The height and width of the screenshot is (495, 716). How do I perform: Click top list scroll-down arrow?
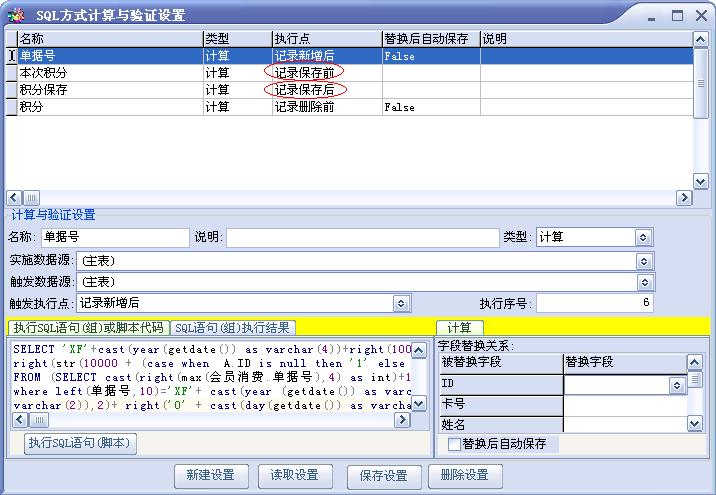pos(700,181)
